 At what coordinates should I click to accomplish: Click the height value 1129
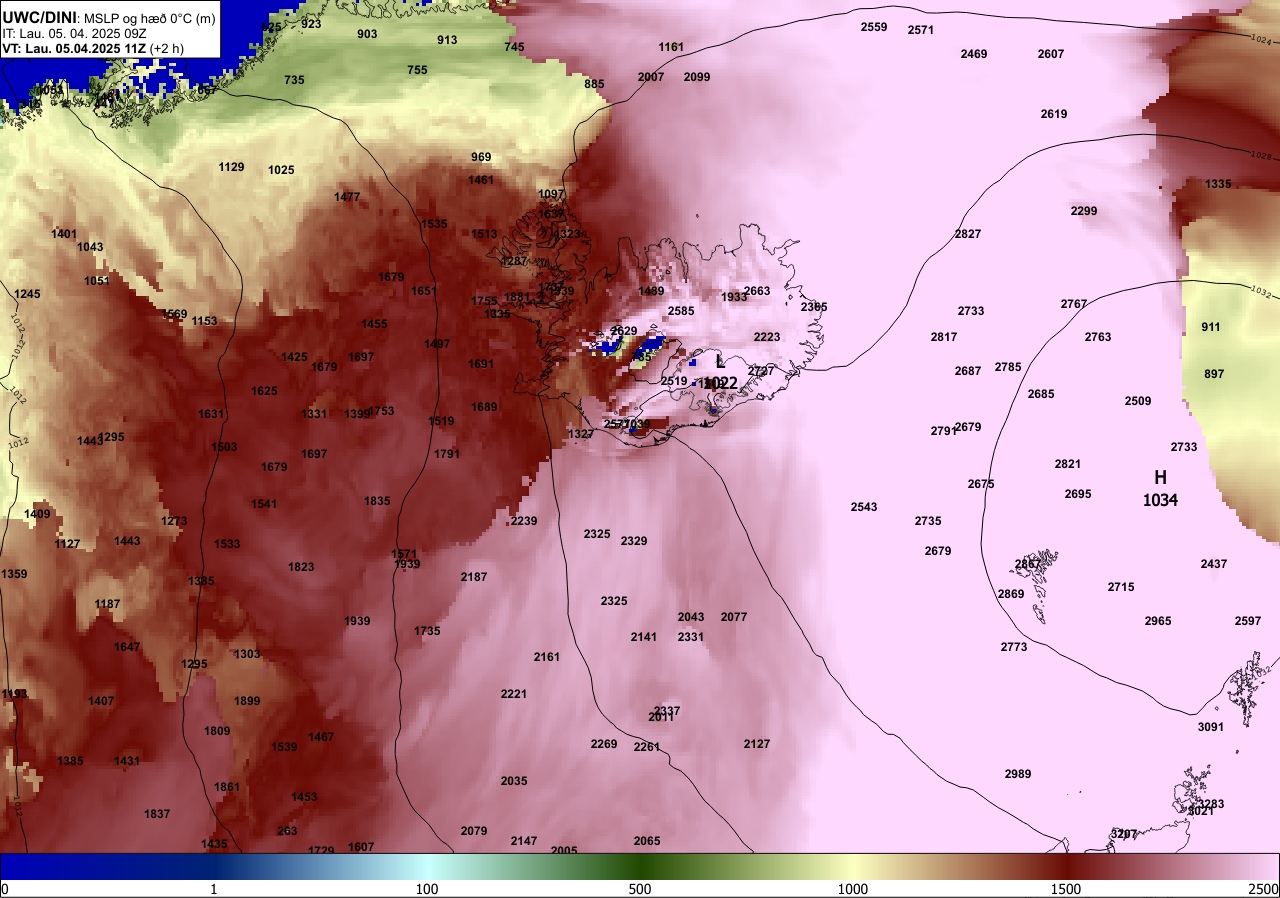coord(231,167)
